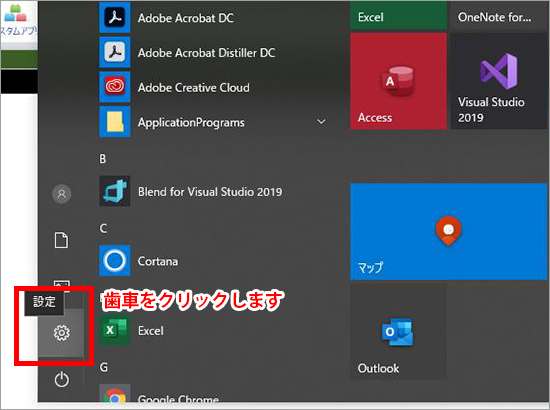Jump to letter B section header
Screen dimensions: 550x410
click(103, 159)
